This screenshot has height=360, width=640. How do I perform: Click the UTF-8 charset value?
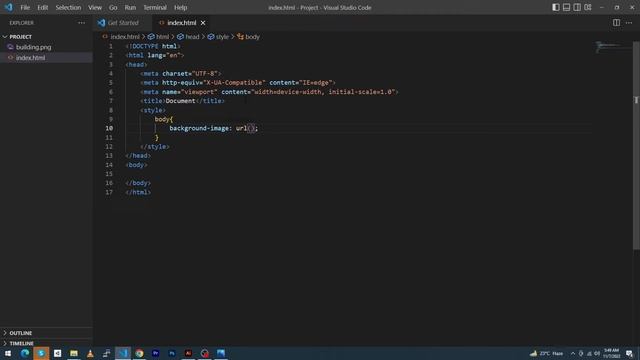(x=204, y=73)
